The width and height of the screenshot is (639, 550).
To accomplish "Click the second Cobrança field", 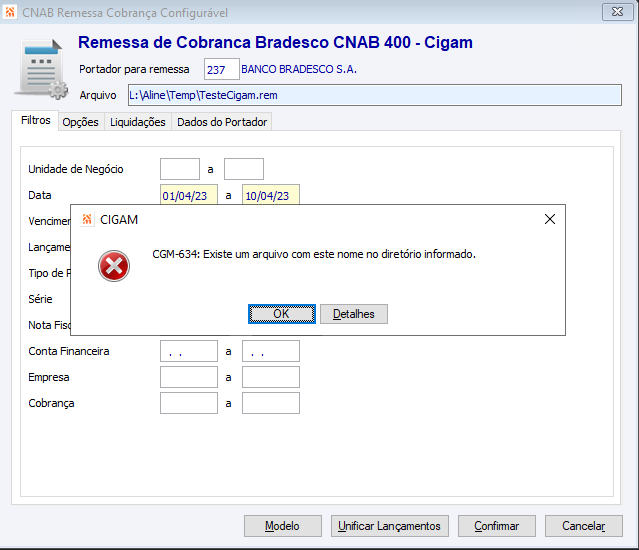I will tap(271, 403).
